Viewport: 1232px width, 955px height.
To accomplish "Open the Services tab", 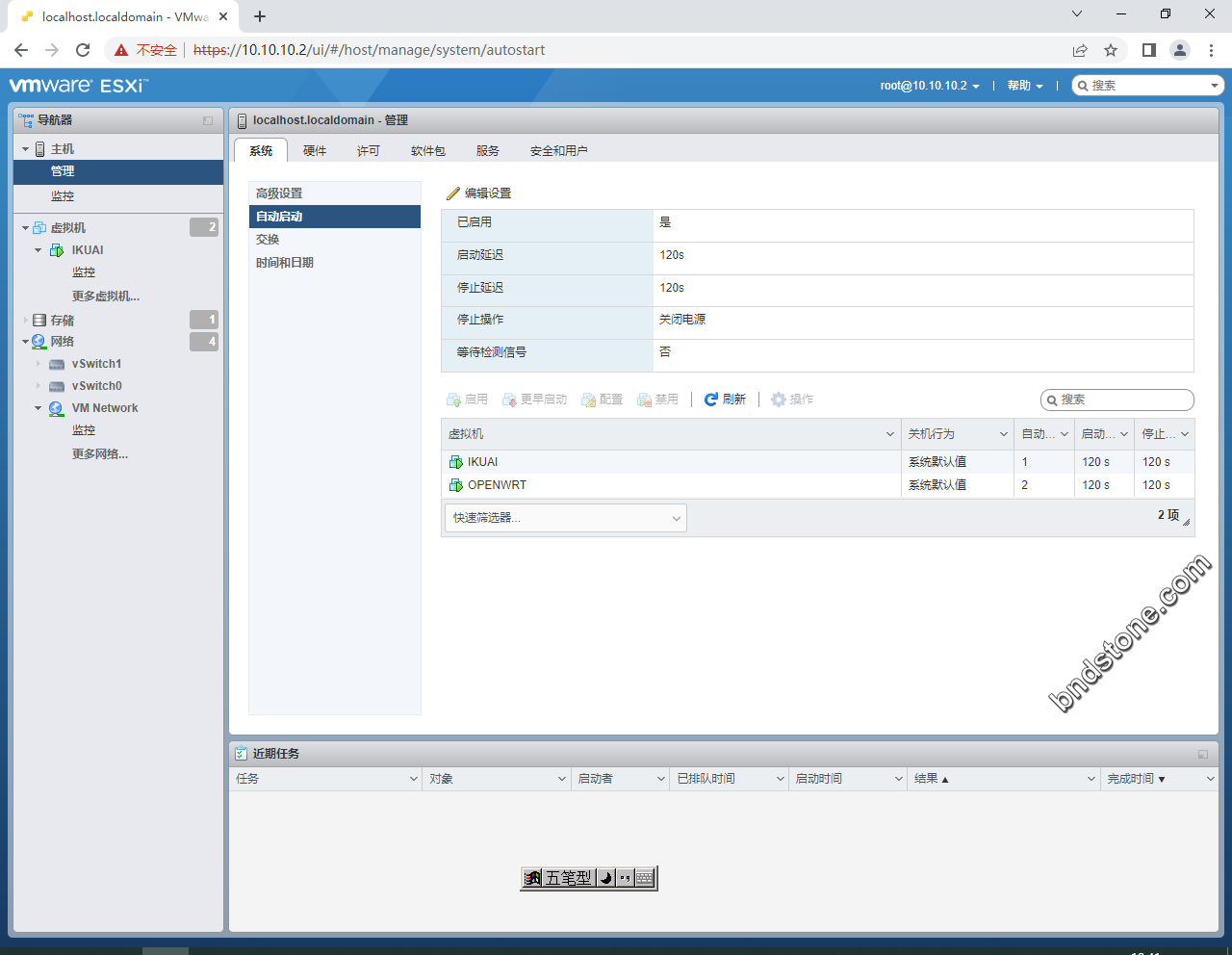I will point(488,151).
